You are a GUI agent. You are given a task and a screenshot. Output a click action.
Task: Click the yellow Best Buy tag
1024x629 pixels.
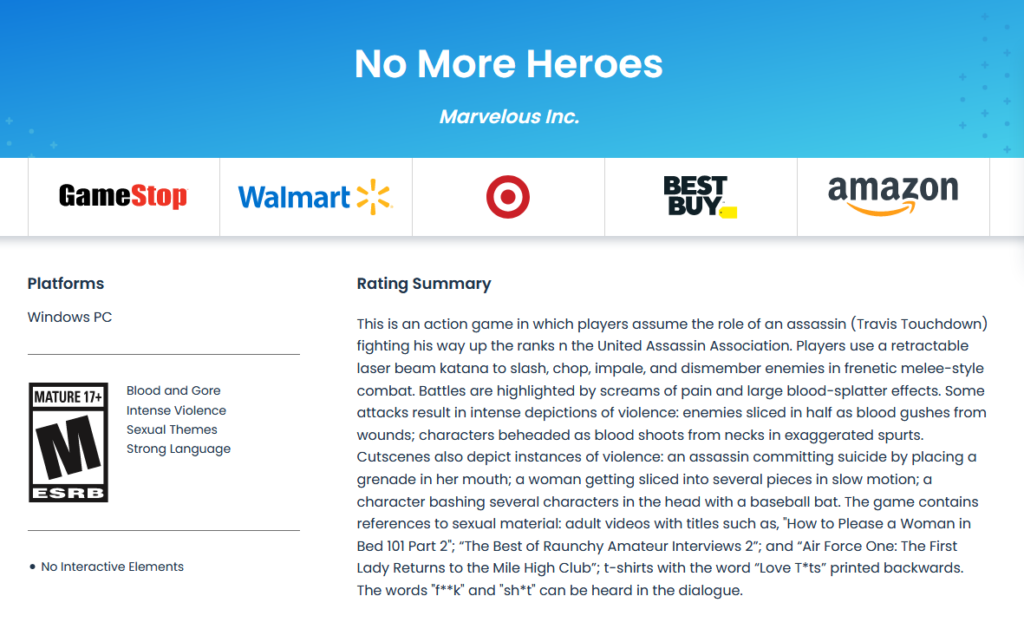tap(729, 212)
